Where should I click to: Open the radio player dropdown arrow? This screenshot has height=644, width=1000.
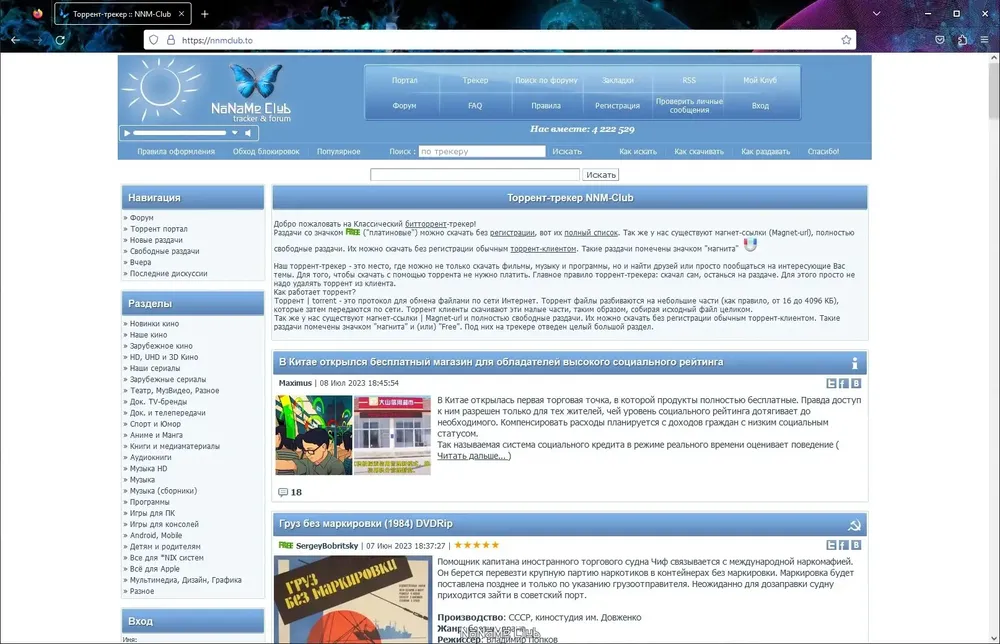235,133
